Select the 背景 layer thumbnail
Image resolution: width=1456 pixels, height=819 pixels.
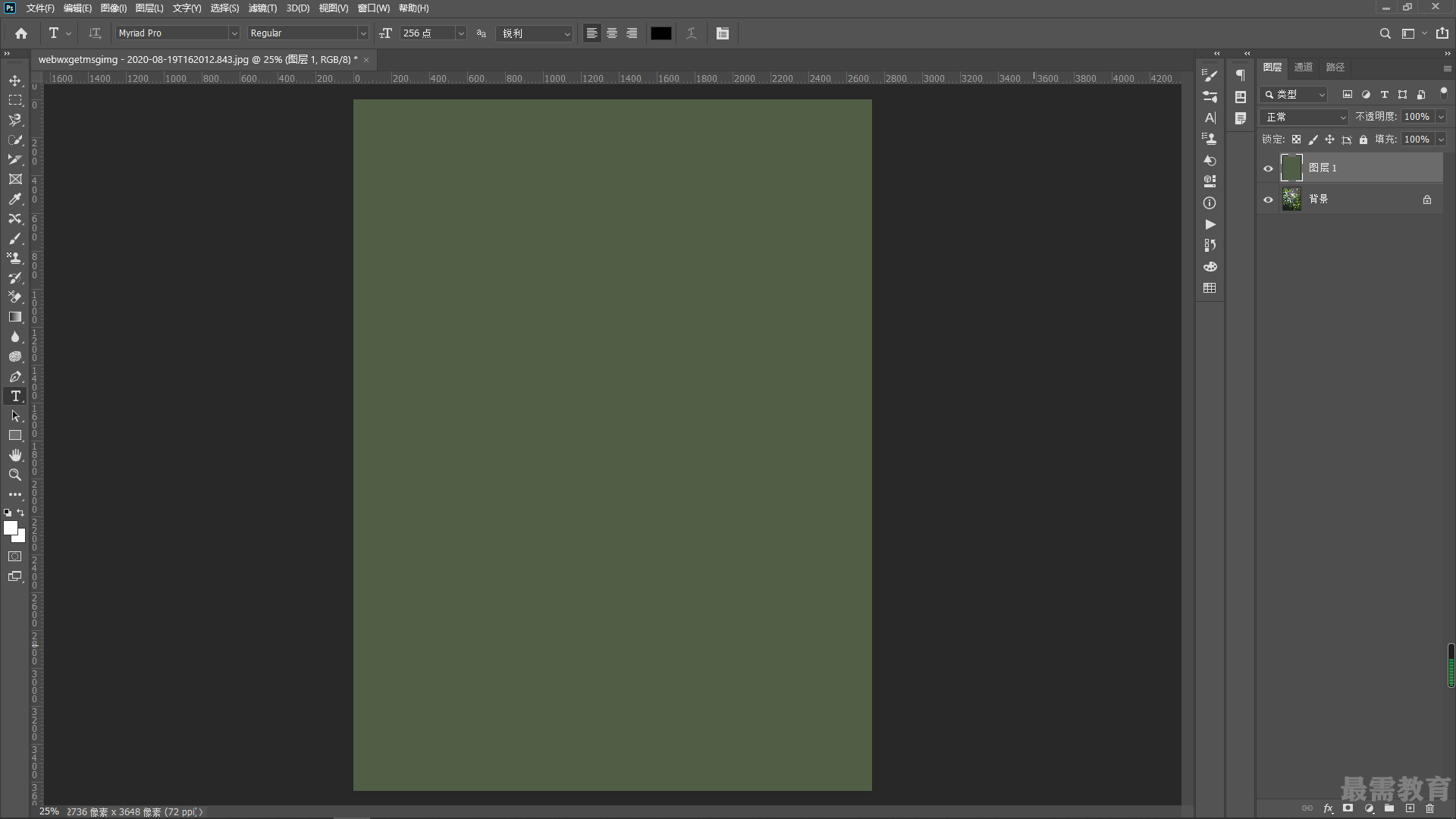pyautogui.click(x=1291, y=199)
